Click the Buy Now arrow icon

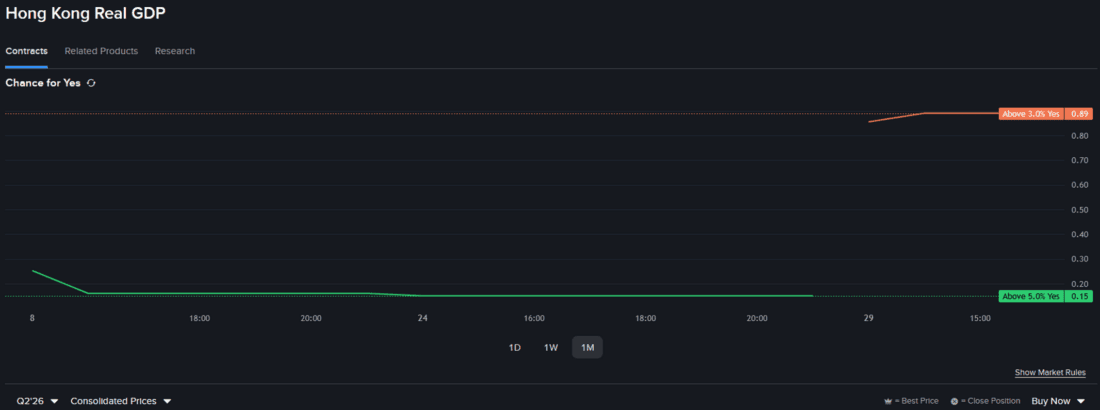pos(1080,402)
